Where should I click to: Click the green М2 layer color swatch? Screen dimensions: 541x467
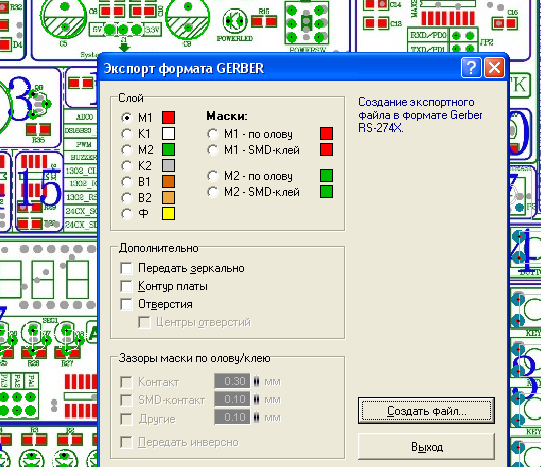tap(168, 150)
